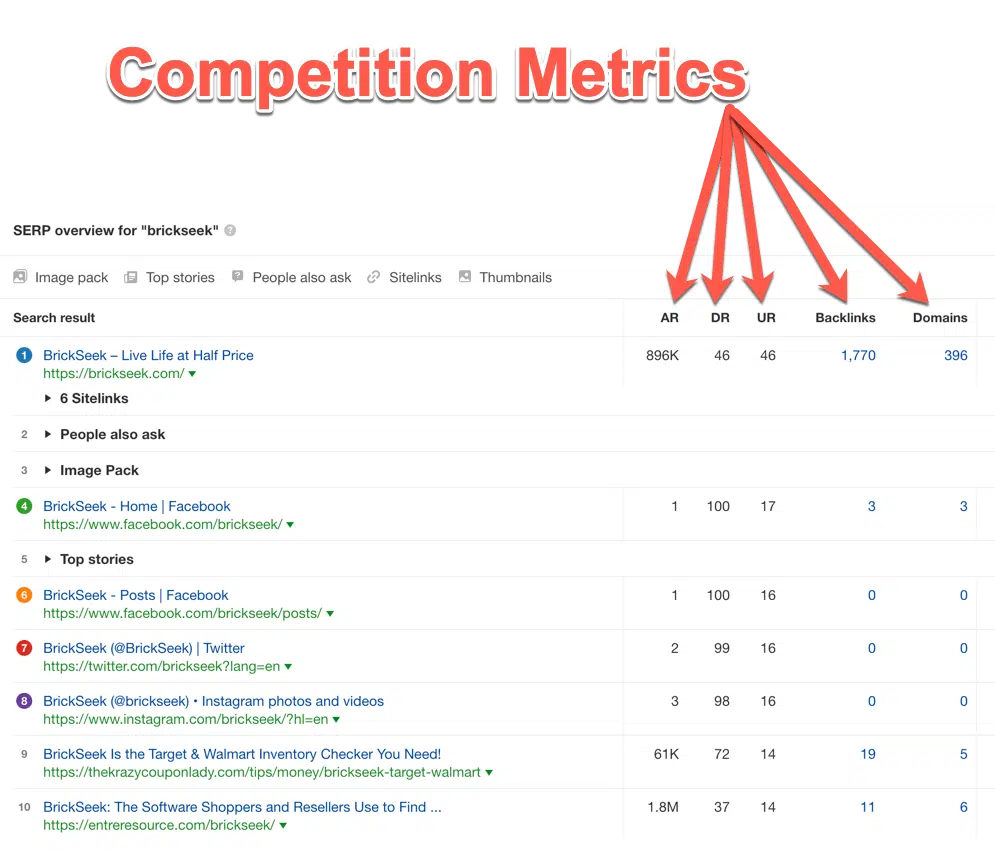
Task: Click the green badge on the Facebook Home result
Action: 23,506
